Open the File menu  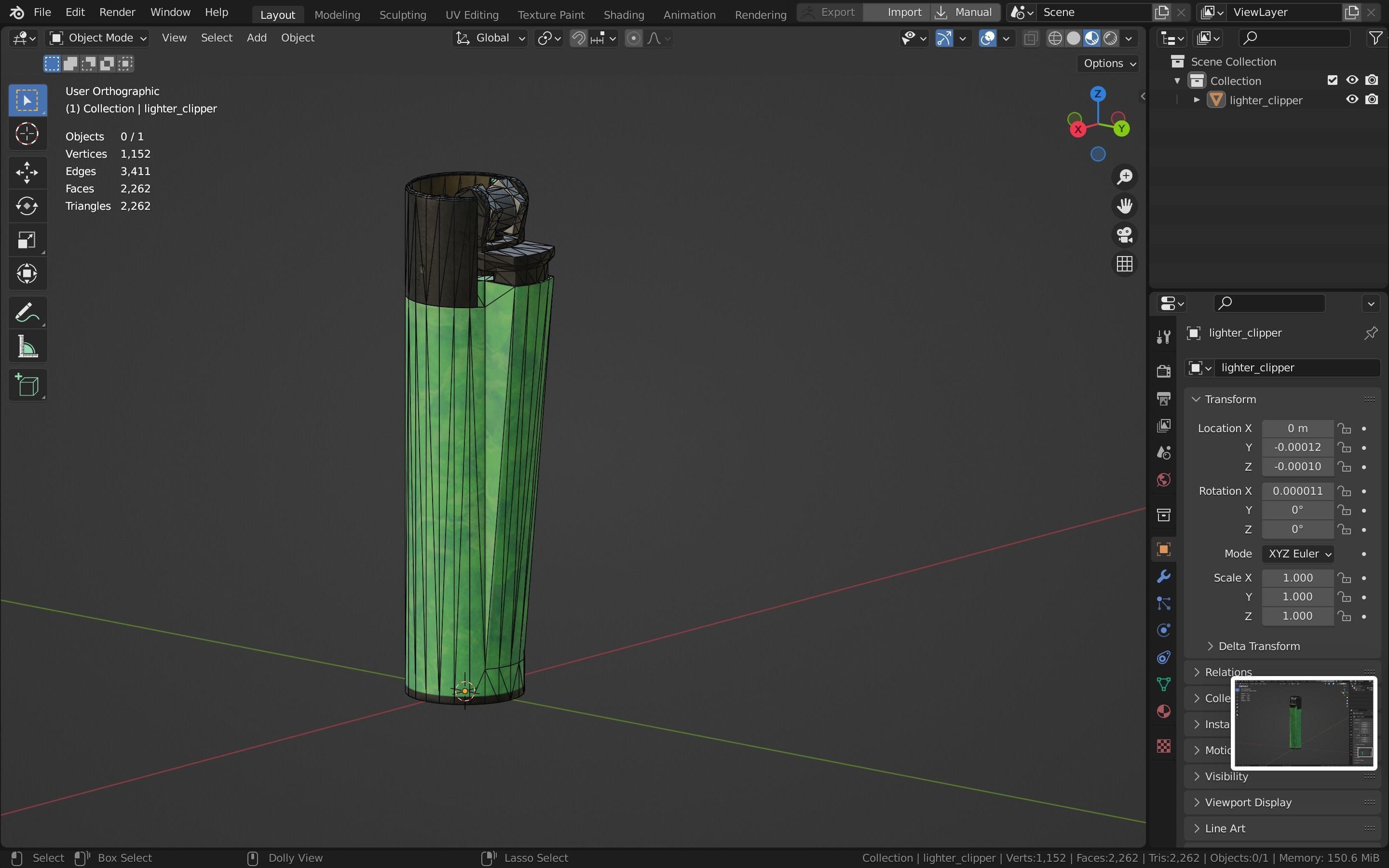(x=42, y=12)
